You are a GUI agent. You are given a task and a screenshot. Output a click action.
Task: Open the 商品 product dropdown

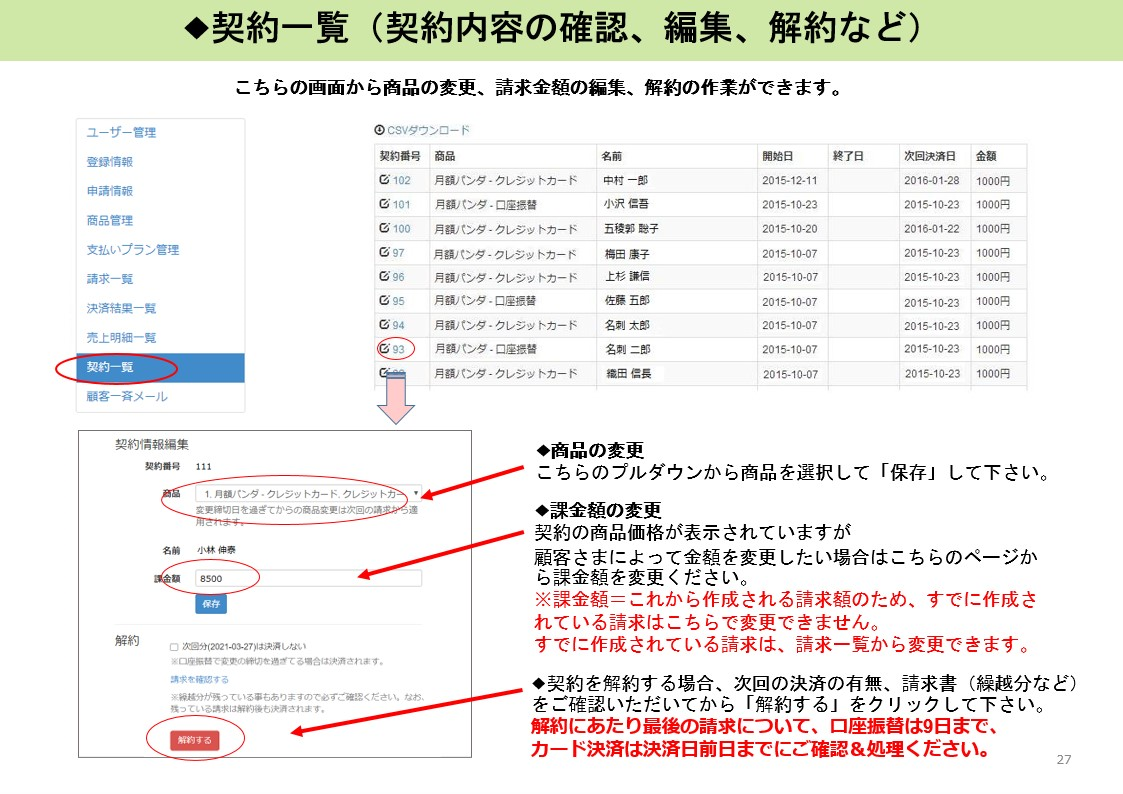(x=308, y=494)
